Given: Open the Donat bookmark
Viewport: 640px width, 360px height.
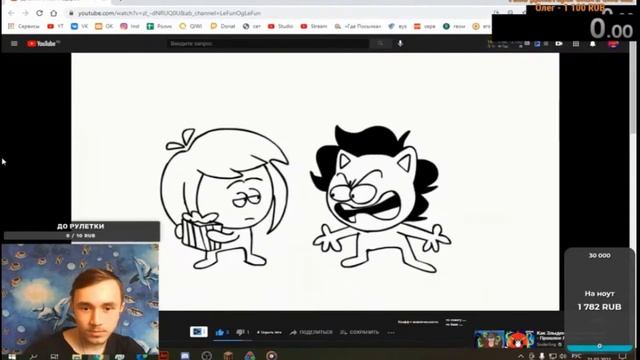Looking at the screenshot, I should (x=222, y=26).
